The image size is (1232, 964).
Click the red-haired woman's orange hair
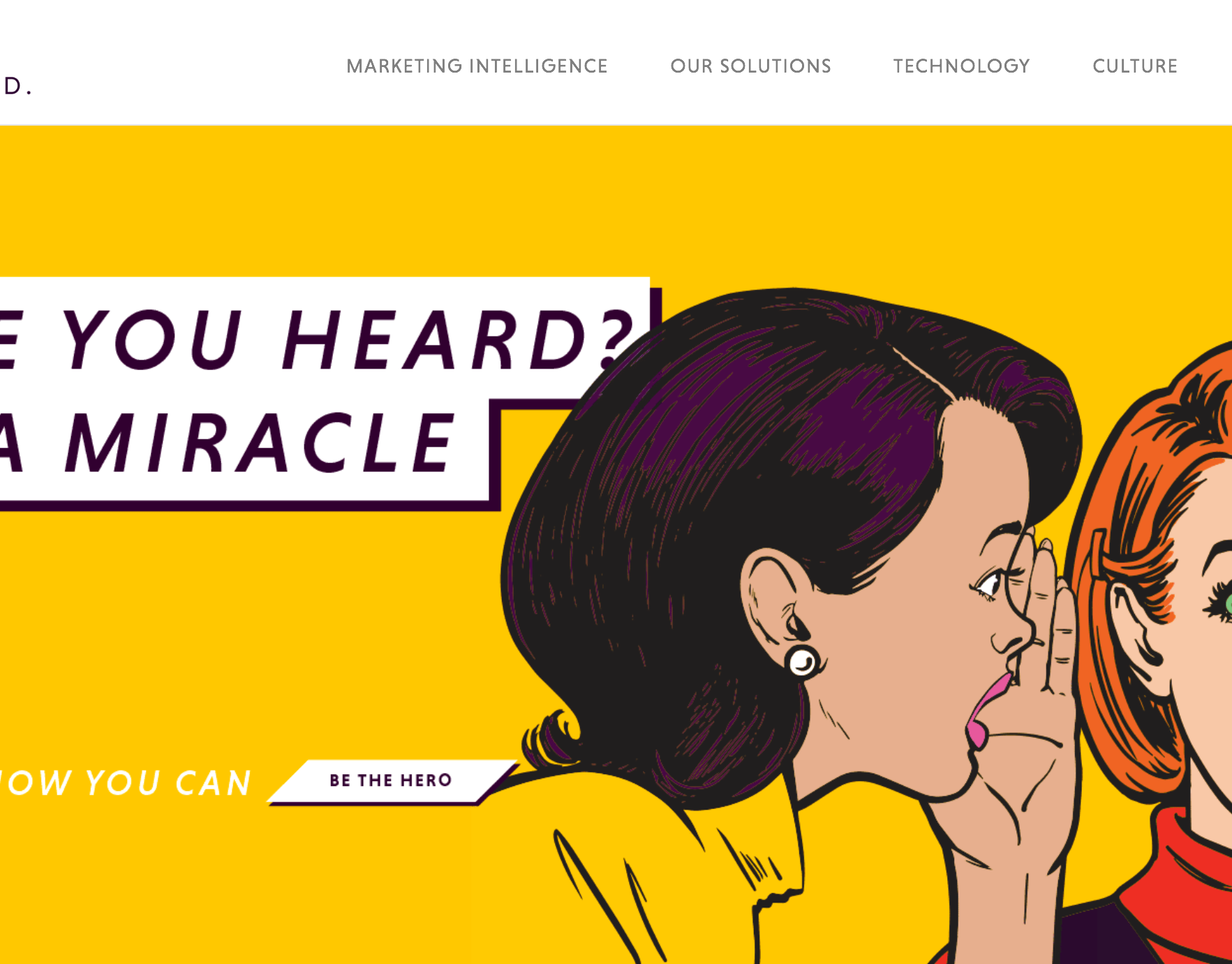1145,489
